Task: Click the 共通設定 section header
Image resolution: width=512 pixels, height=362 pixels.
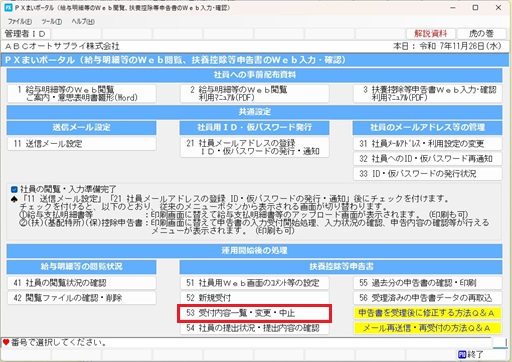Action: pyautogui.click(x=255, y=112)
